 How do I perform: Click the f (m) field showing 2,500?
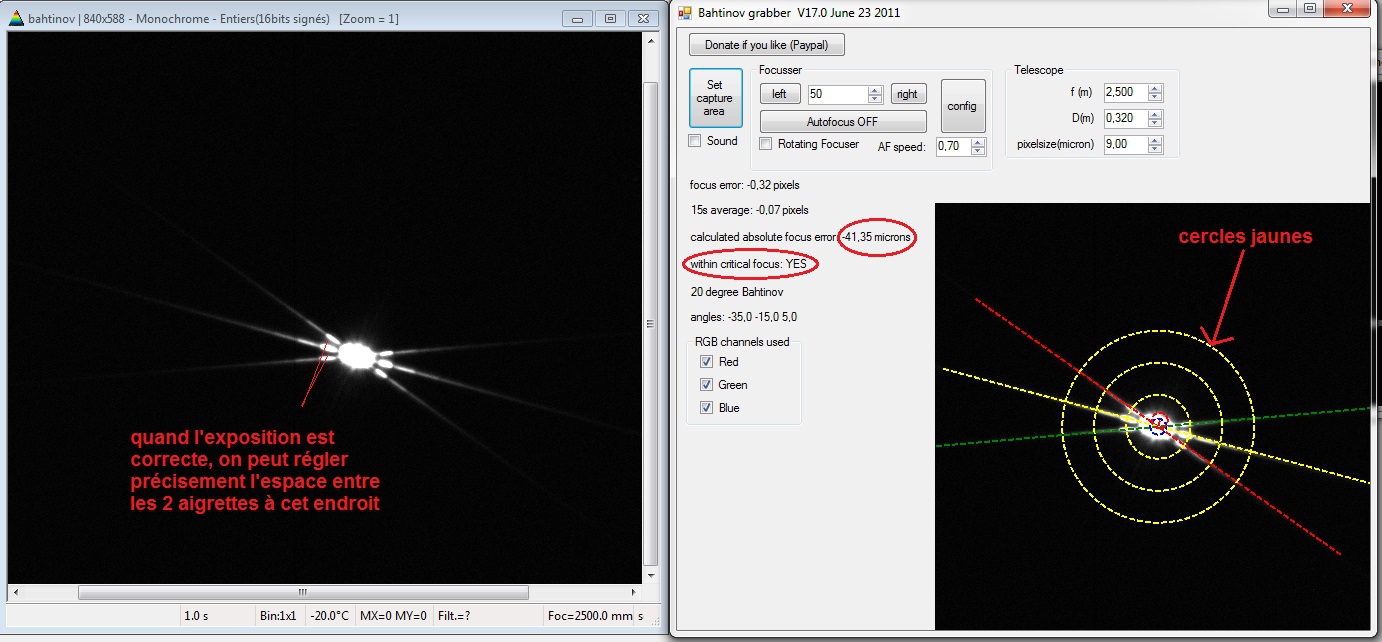click(x=1125, y=92)
